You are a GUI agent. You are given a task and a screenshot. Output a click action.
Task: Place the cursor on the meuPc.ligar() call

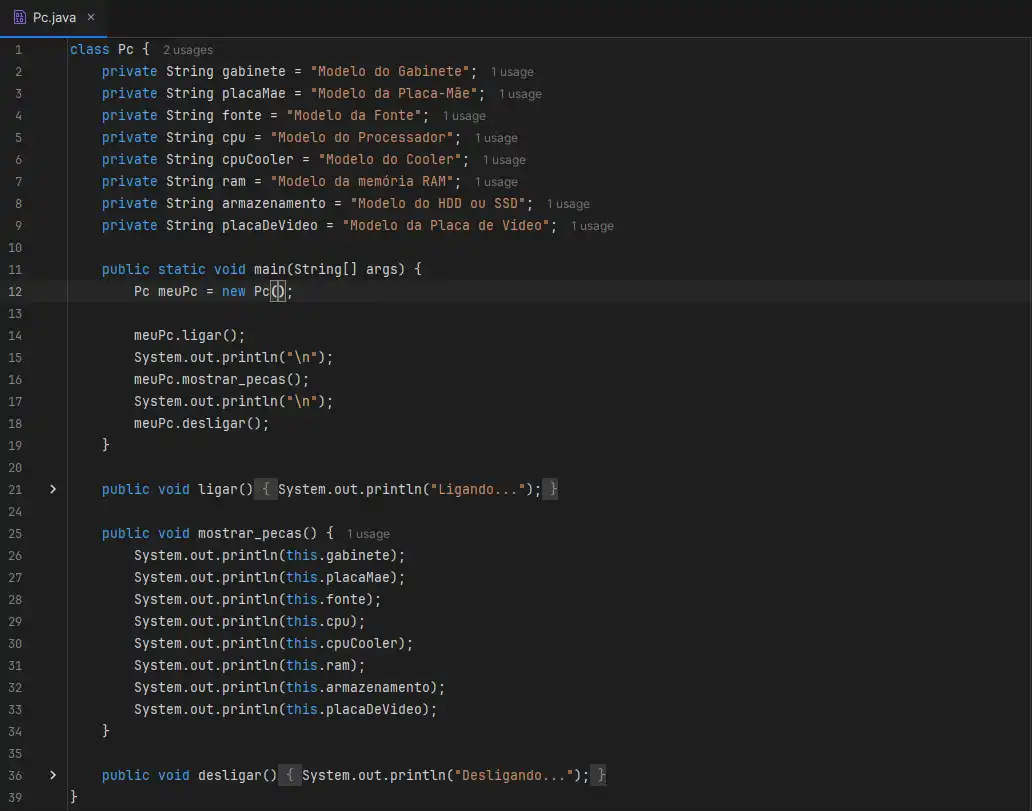[189, 335]
